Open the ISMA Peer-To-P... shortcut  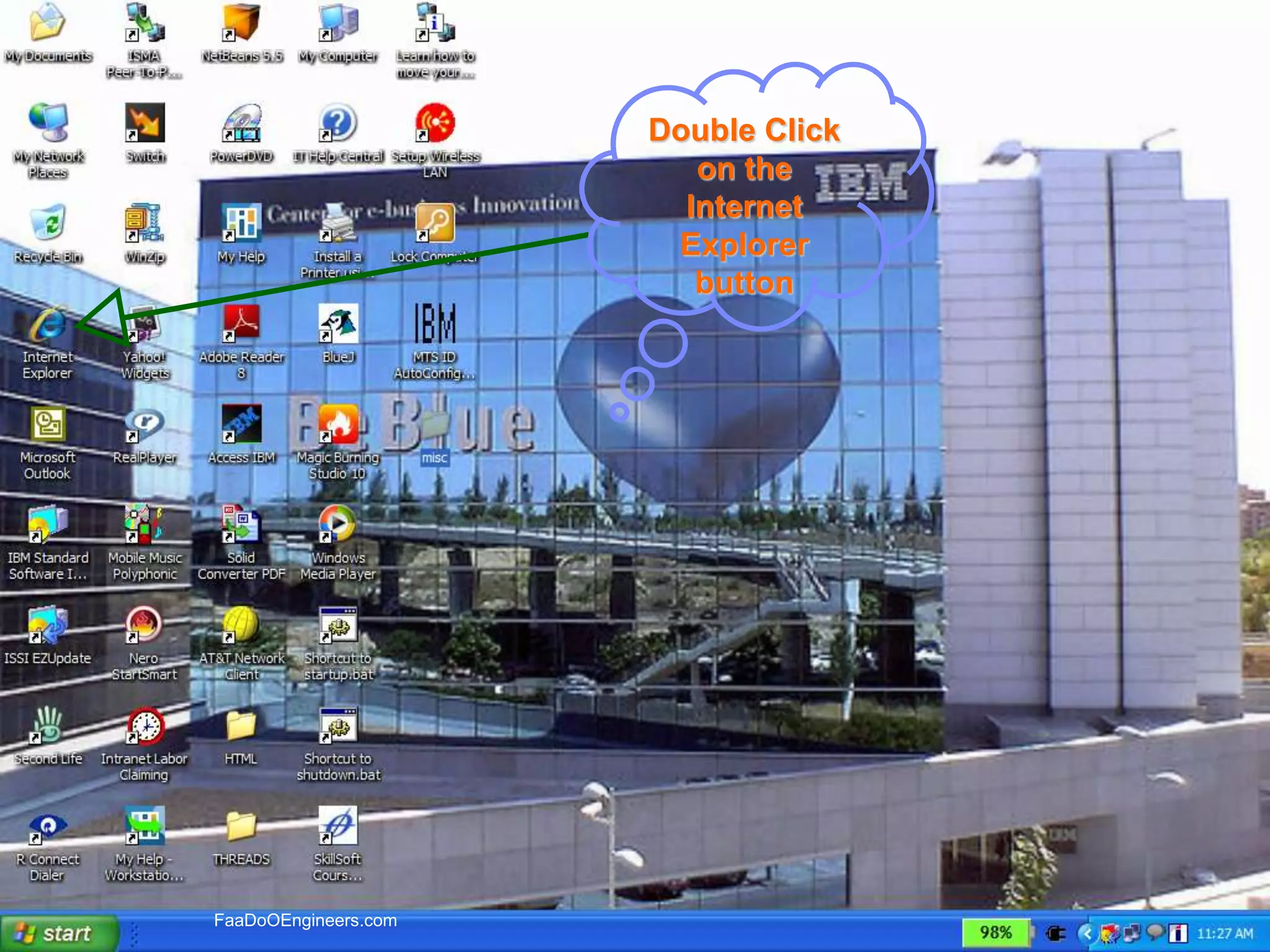tap(144, 22)
